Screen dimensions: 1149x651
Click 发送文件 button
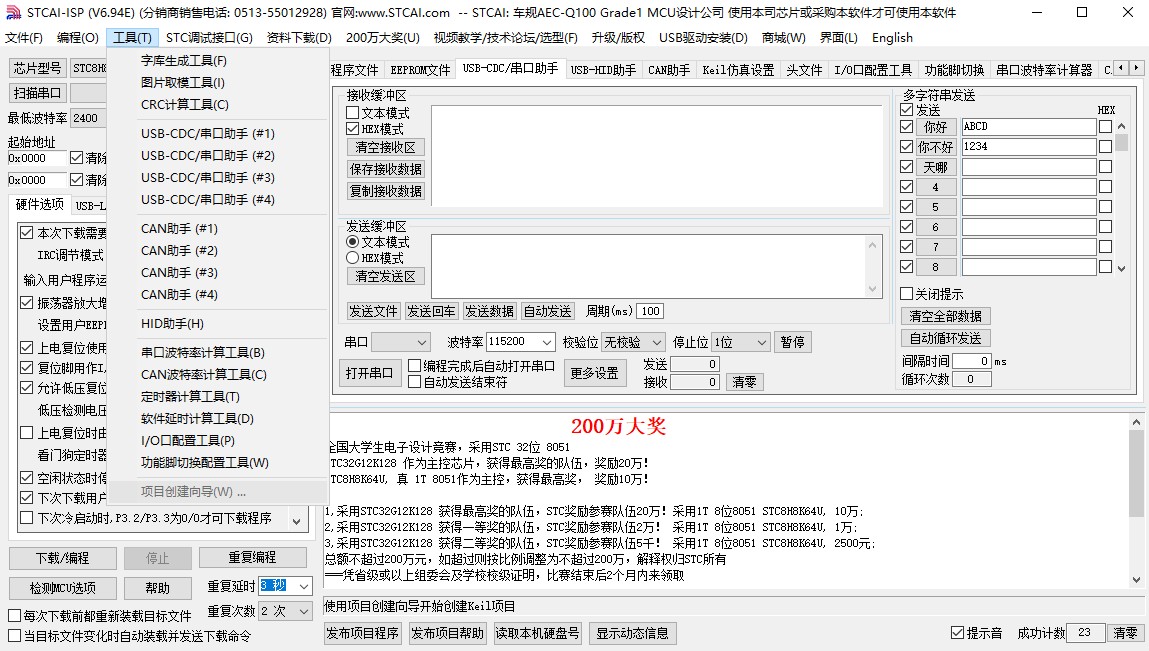pyautogui.click(x=373, y=311)
